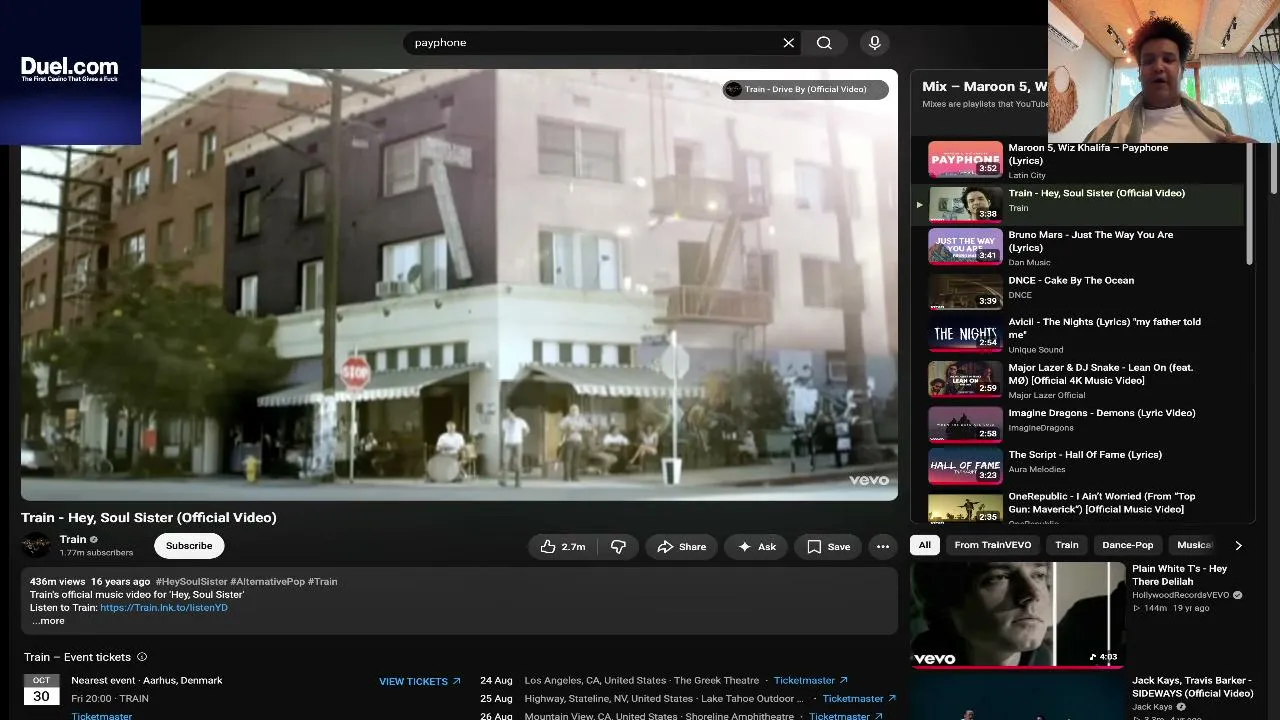Open VIEW TICKETS for Aarhus event
This screenshot has height=720, width=1280.
pyautogui.click(x=420, y=681)
